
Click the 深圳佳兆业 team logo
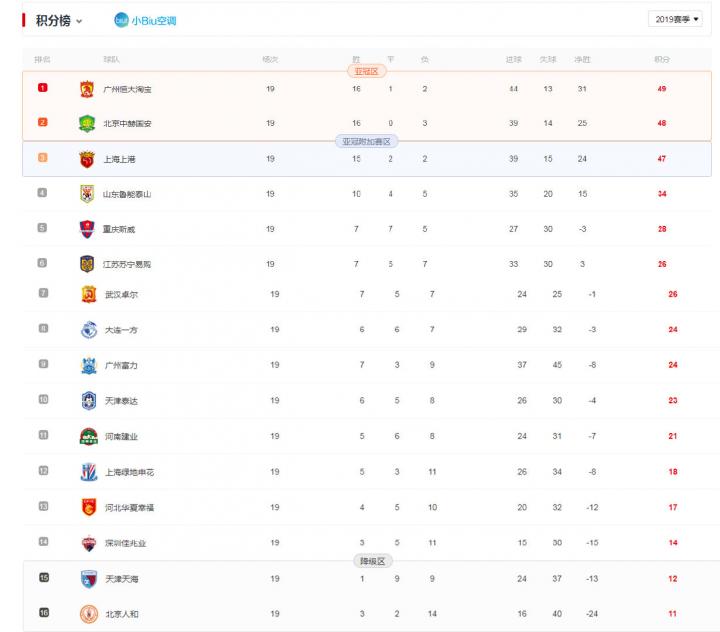click(x=88, y=543)
